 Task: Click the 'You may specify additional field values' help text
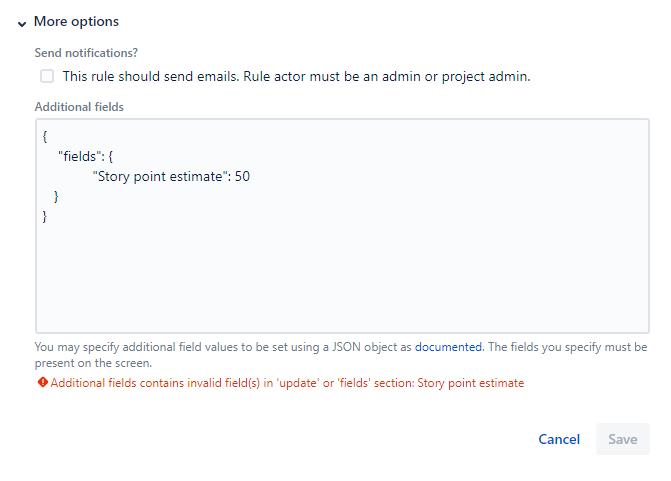coord(341,355)
